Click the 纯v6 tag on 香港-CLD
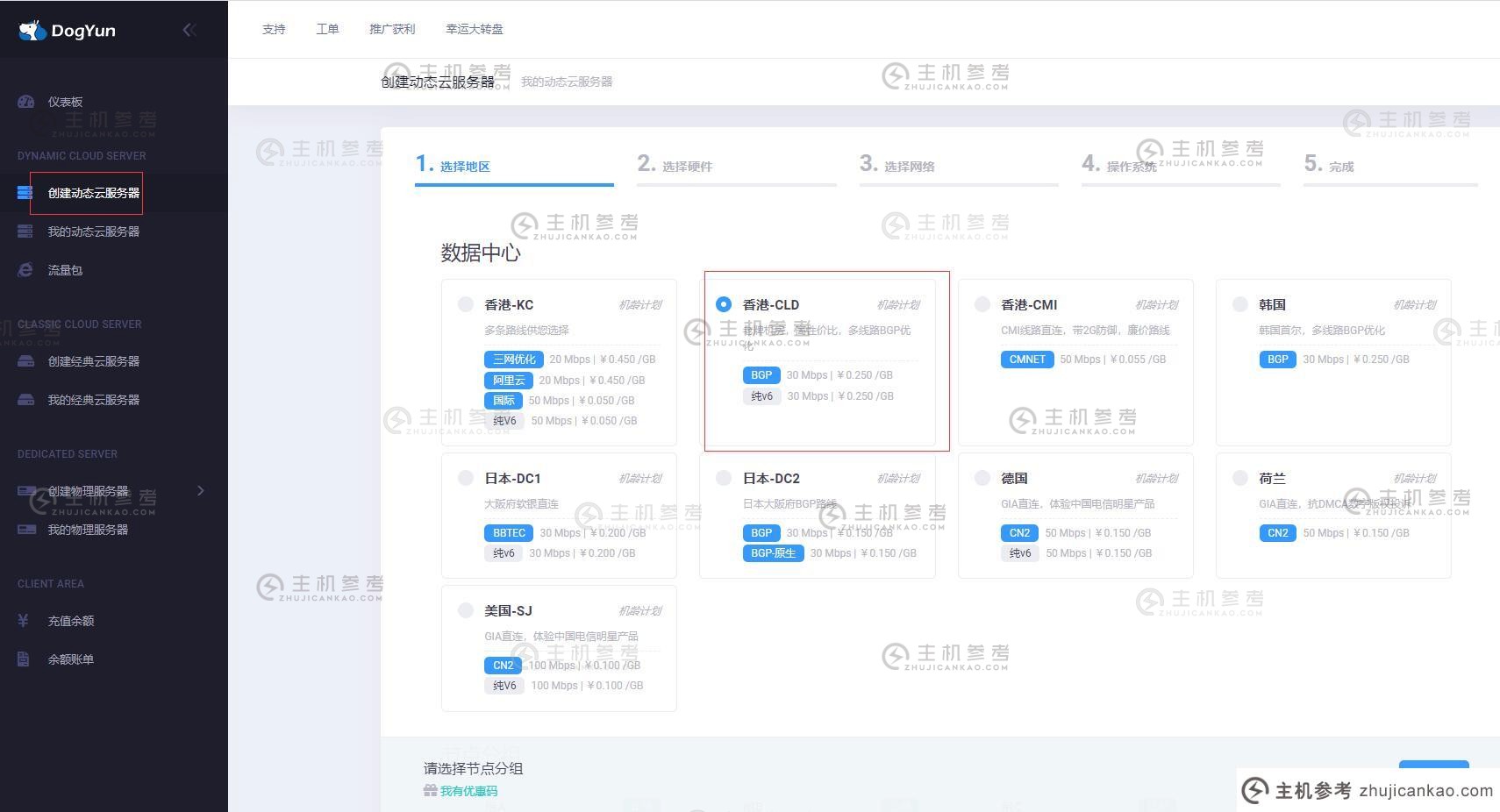This screenshot has width=1500, height=812. tap(762, 396)
